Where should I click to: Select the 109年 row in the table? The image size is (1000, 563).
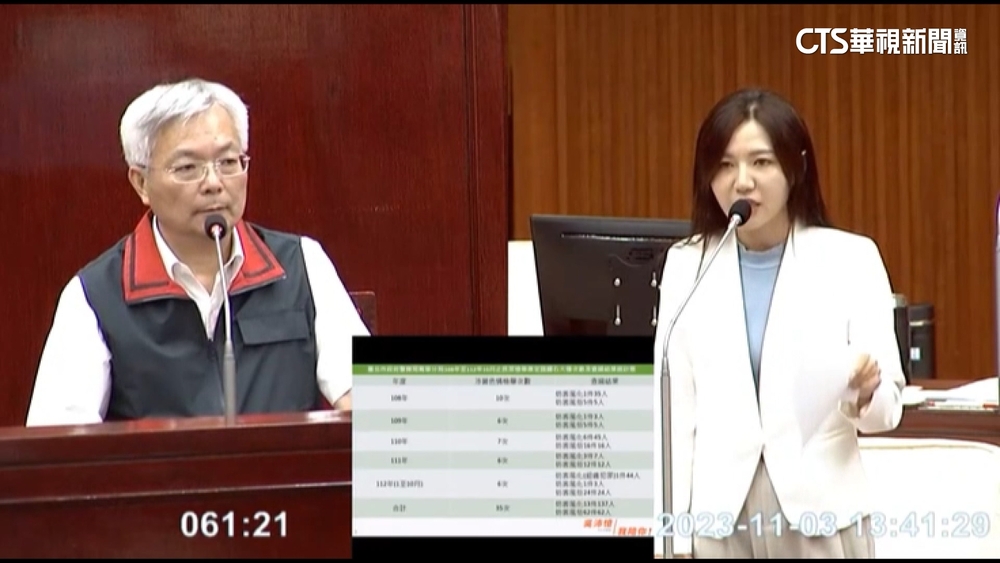pyautogui.click(x=503, y=420)
